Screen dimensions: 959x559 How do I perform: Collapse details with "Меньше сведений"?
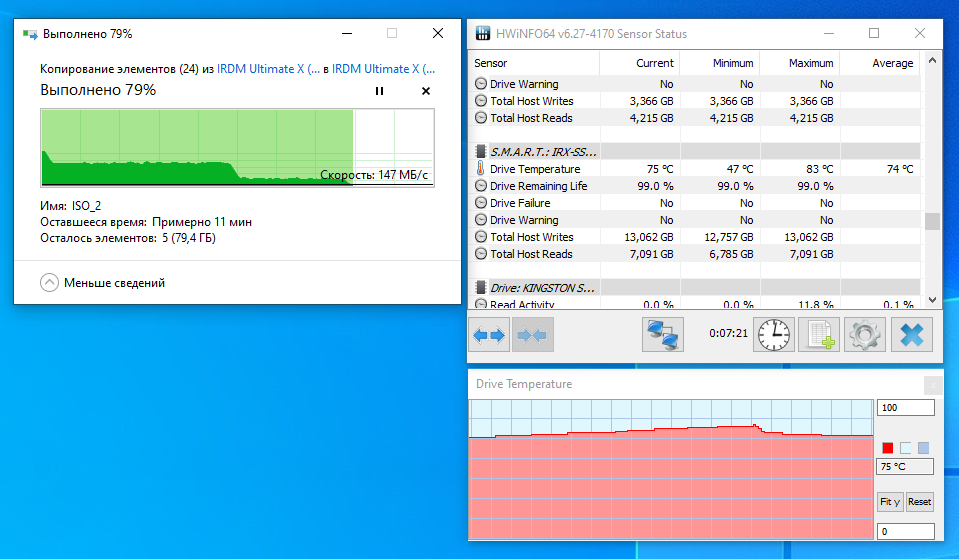point(103,283)
